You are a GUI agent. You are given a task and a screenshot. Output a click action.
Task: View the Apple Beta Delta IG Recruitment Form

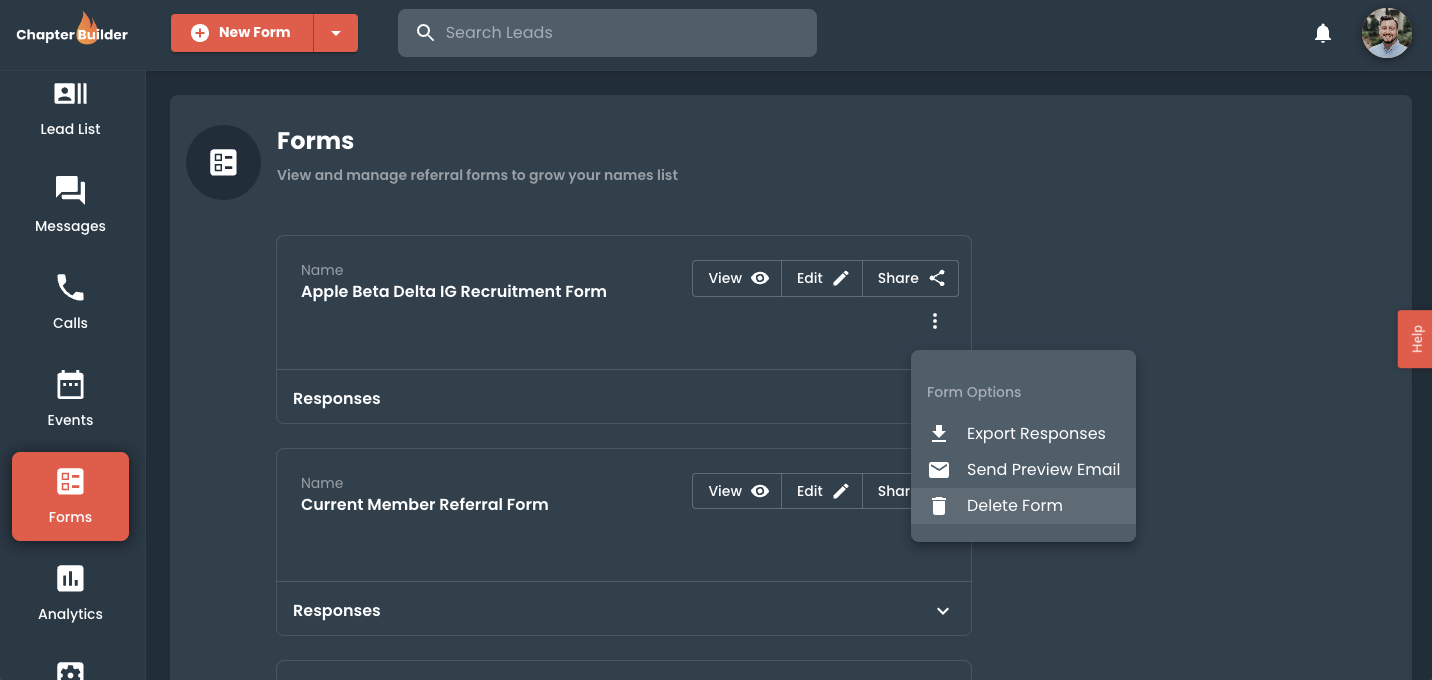point(737,278)
